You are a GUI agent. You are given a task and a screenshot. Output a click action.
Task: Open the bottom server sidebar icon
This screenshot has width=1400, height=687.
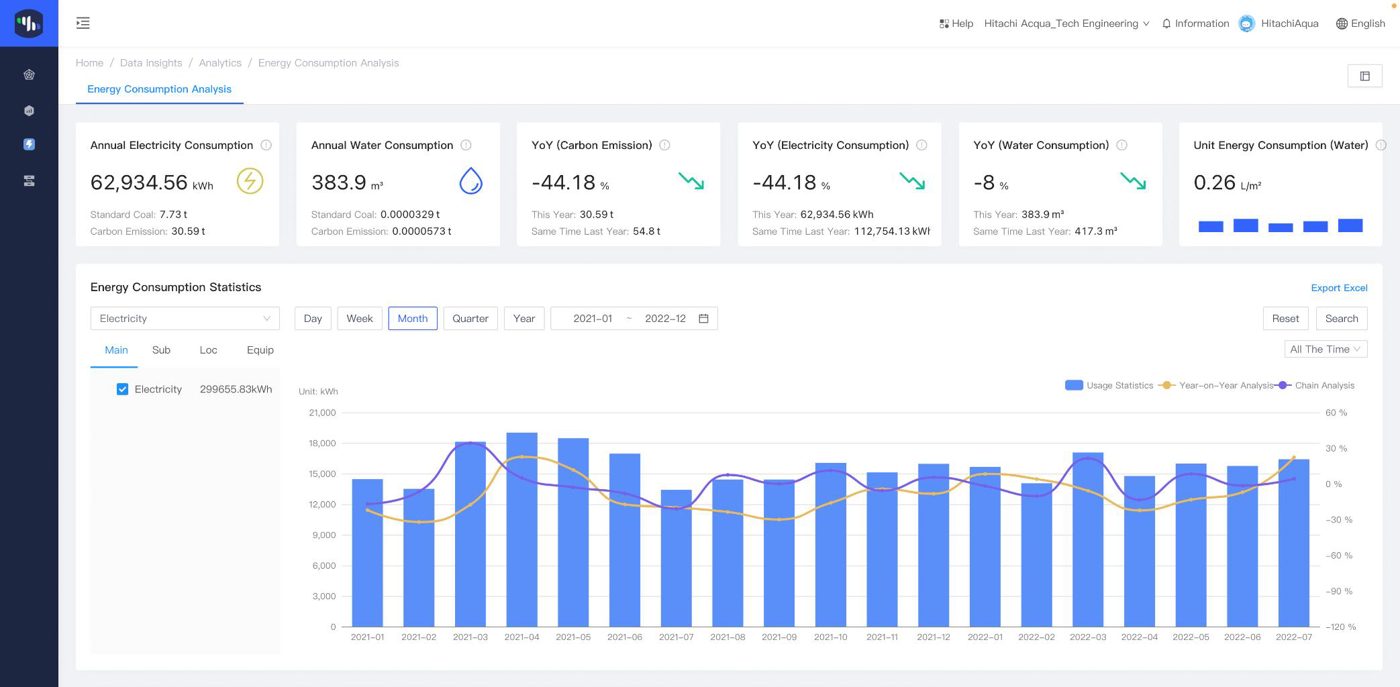pos(29,181)
